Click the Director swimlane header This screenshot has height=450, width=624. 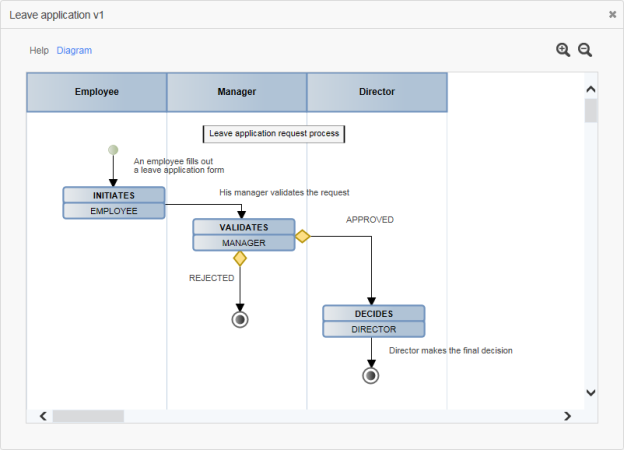[377, 92]
